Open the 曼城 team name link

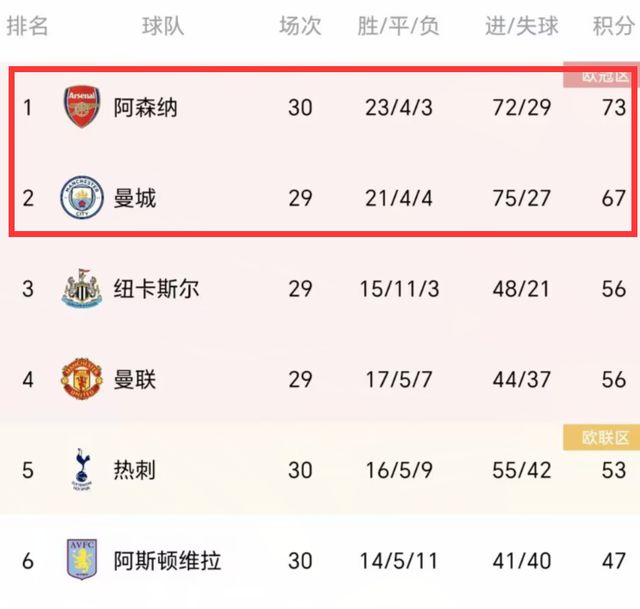135,198
